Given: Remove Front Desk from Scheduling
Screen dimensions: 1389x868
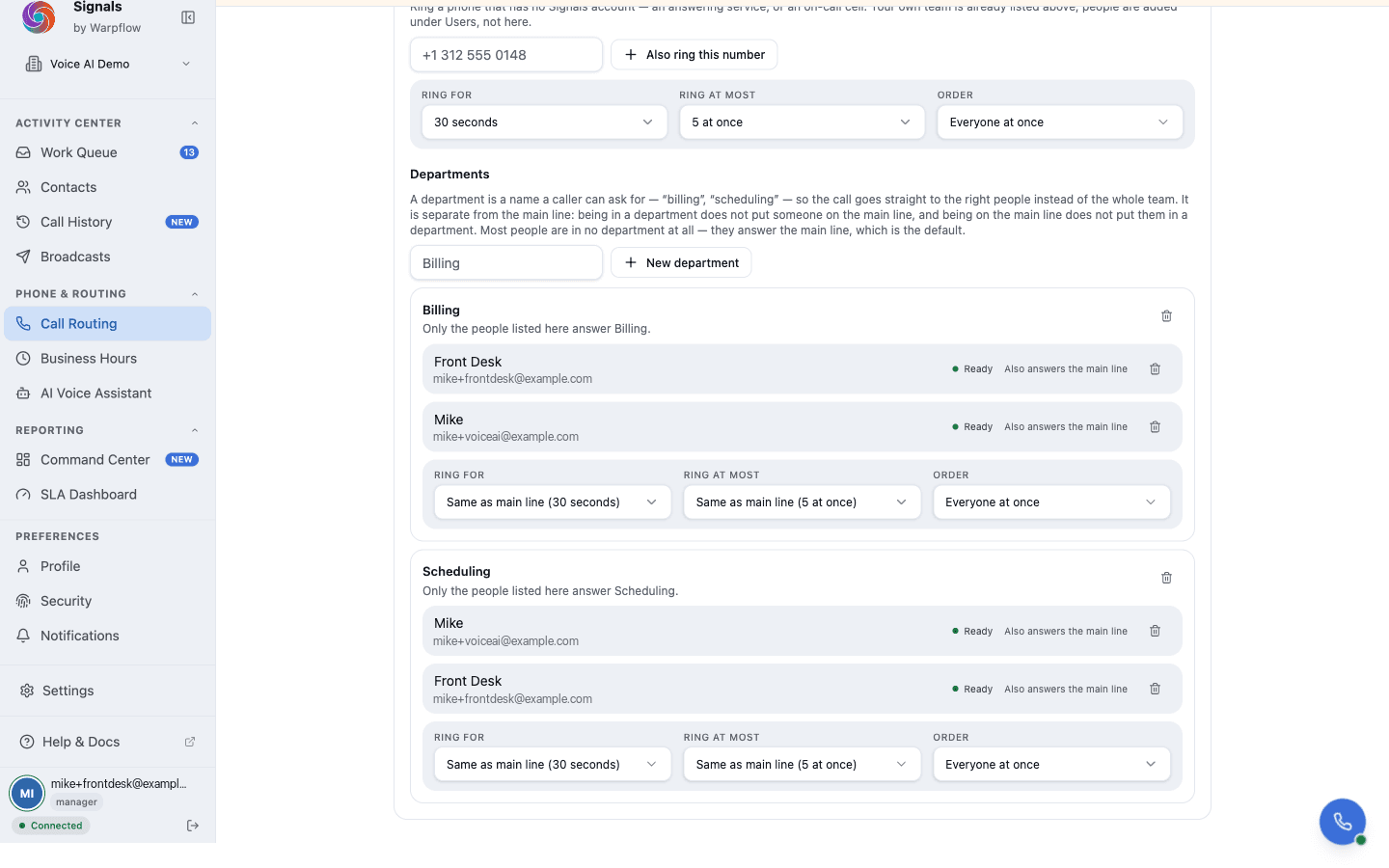Looking at the screenshot, I should click(x=1155, y=689).
